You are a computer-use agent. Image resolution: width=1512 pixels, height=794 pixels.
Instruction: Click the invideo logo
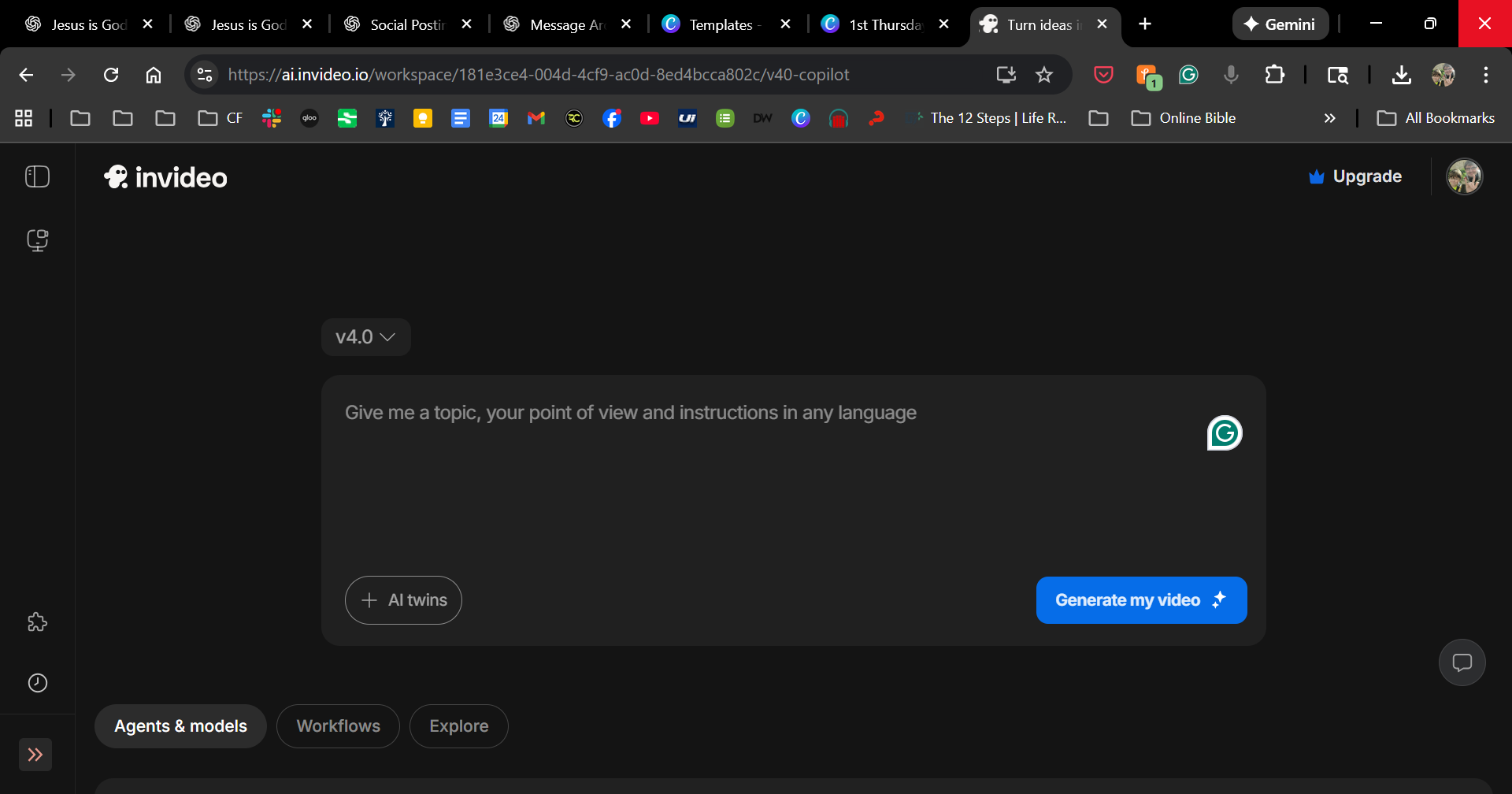pos(165,177)
